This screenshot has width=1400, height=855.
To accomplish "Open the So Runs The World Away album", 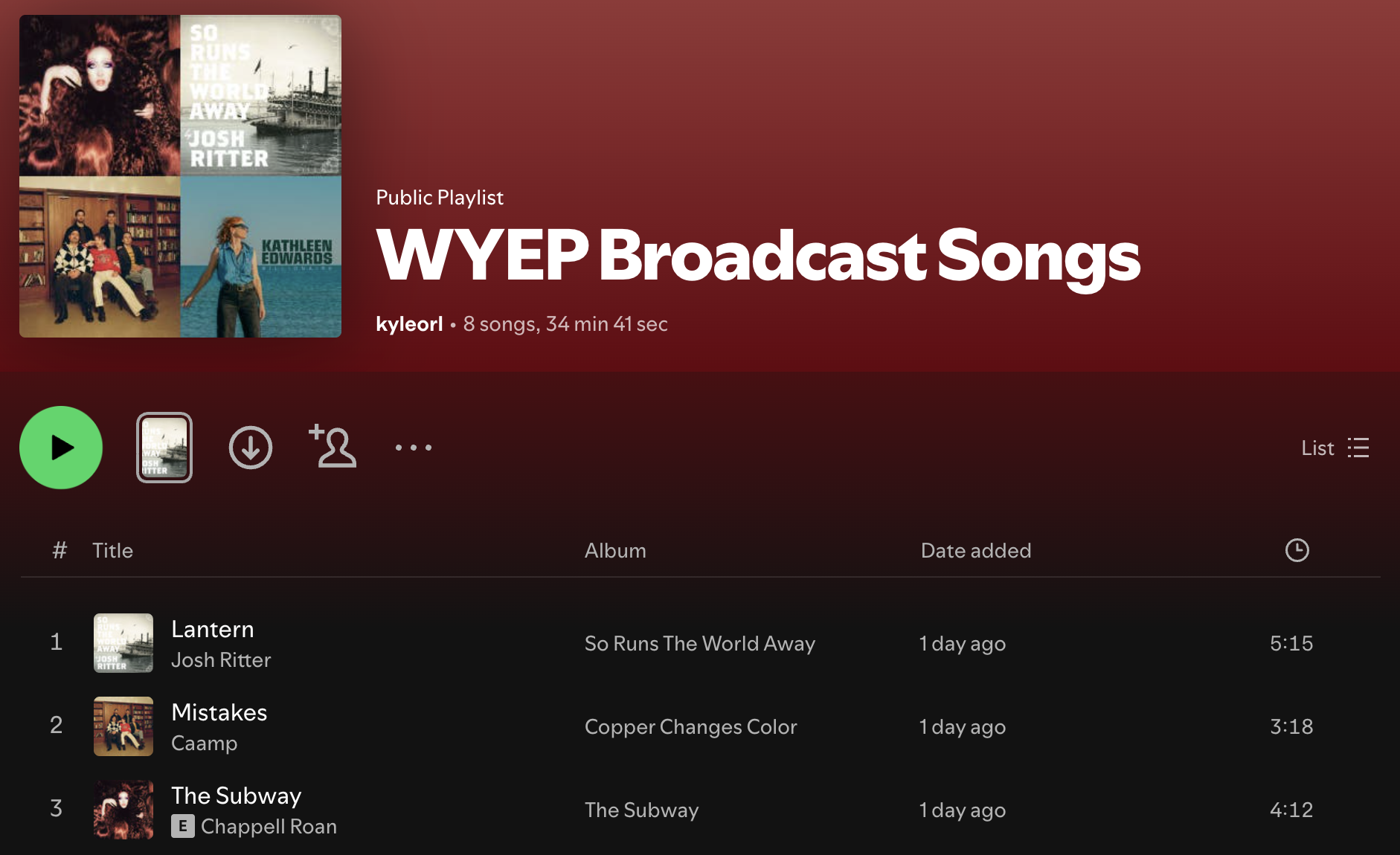I will coord(700,644).
